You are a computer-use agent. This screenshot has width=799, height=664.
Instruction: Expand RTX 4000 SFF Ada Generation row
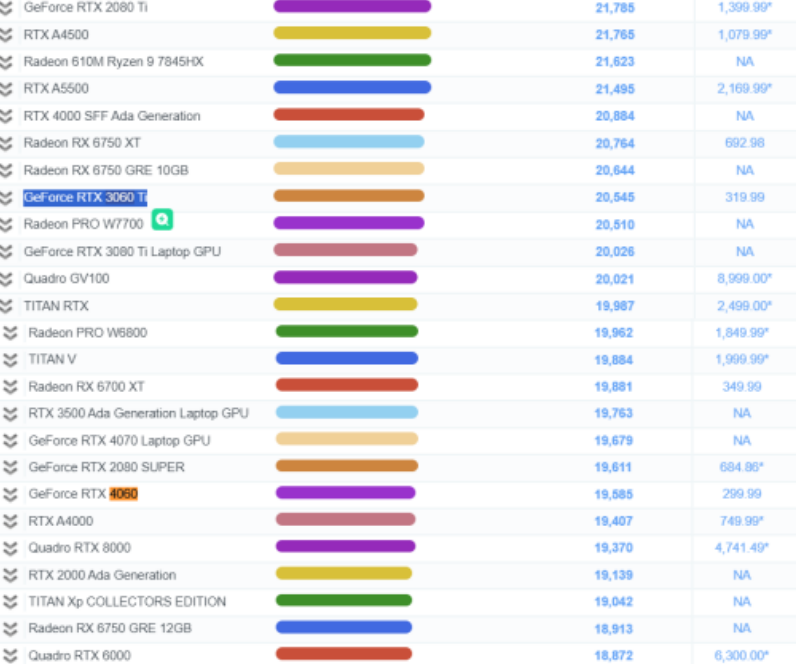[6, 116]
